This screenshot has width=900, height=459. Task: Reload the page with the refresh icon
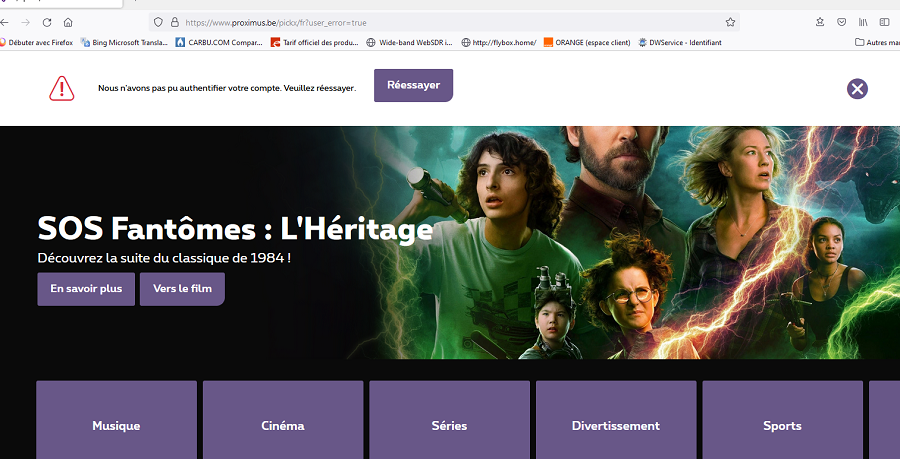(47, 22)
